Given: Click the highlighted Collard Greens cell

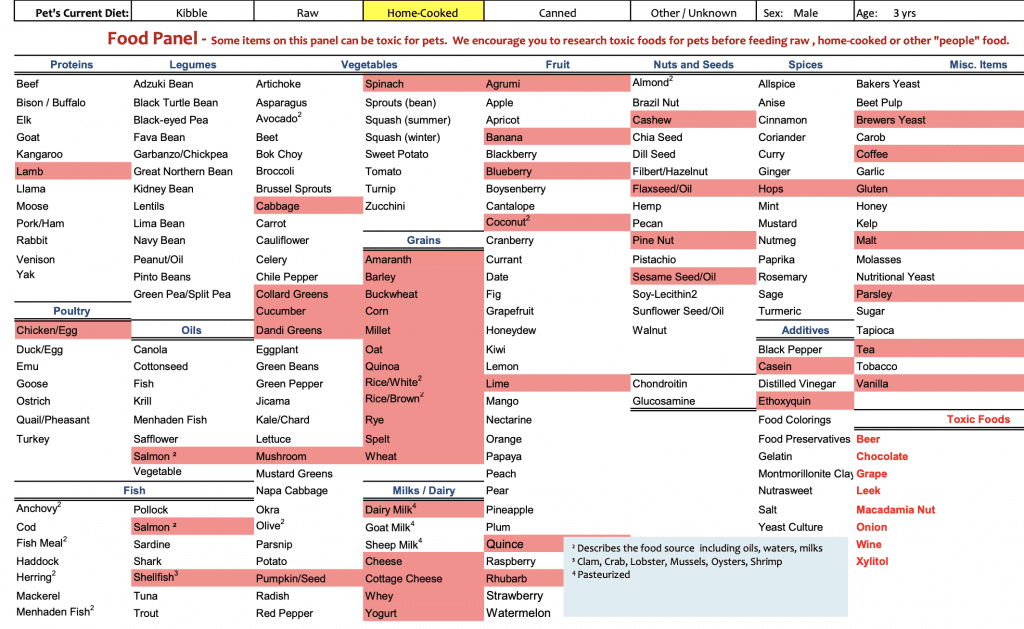Looking at the screenshot, I should pyautogui.click(x=308, y=294).
